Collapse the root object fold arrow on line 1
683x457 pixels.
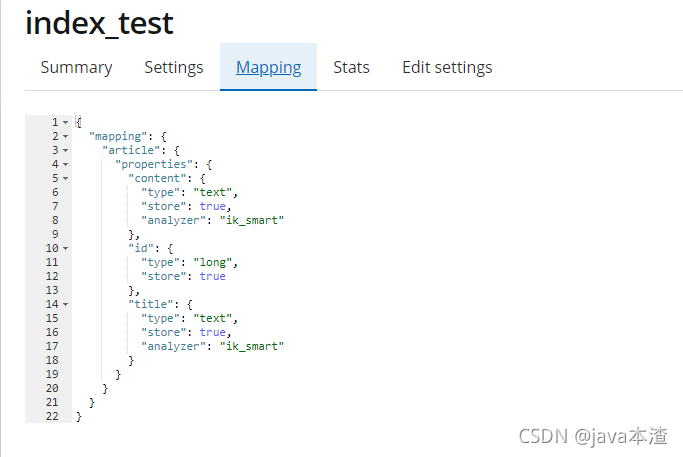coord(65,122)
